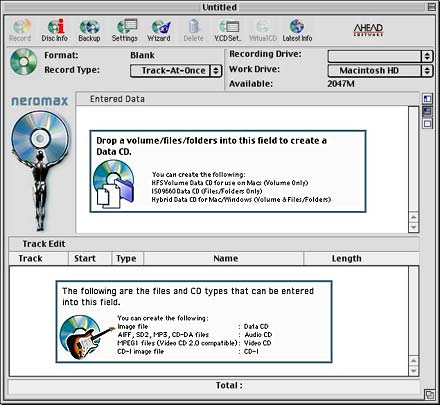This screenshot has width=440, height=405.
Task: Click the Record toolbar icon
Action: [20, 30]
